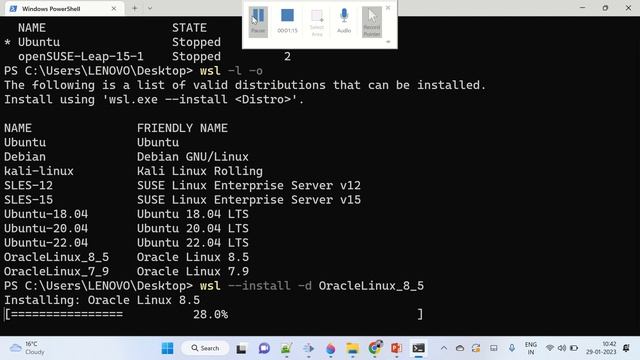This screenshot has height=360, width=640.
Task: Open a new PowerShell tab with plus
Action: point(134,8)
